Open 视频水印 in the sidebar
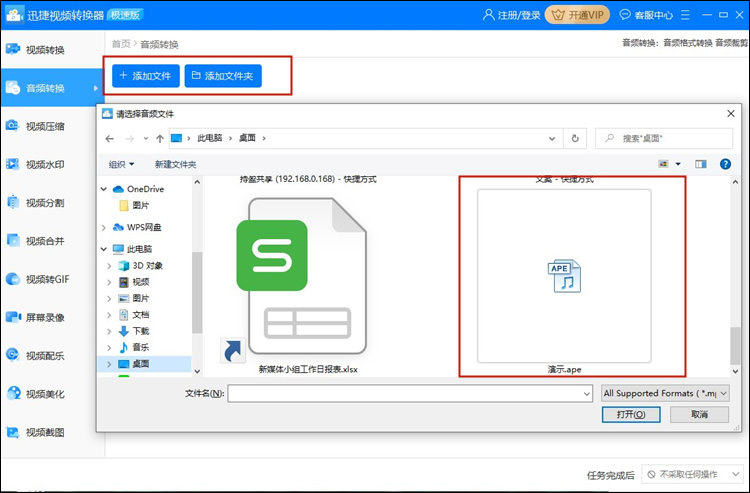750x493 pixels. (44, 164)
